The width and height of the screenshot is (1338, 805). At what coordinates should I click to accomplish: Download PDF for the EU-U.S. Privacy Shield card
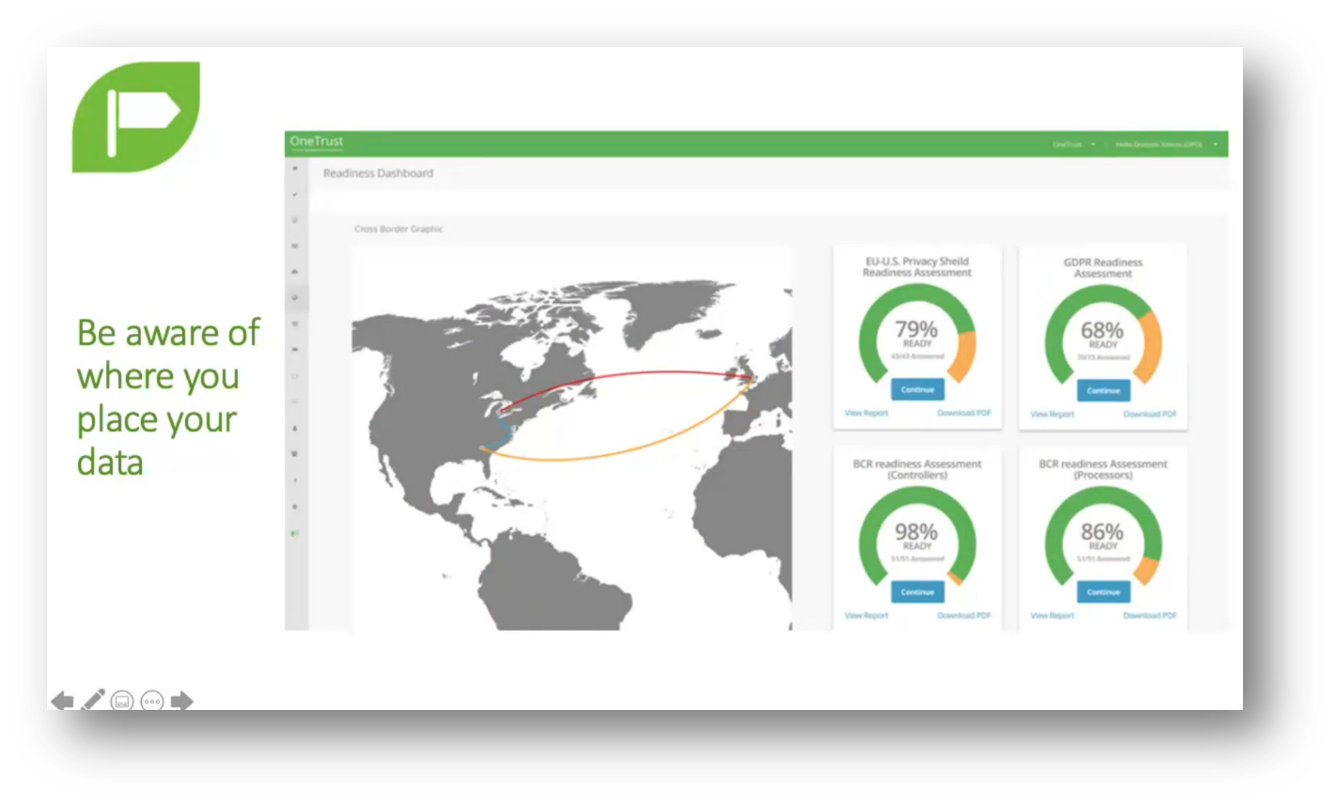point(964,413)
